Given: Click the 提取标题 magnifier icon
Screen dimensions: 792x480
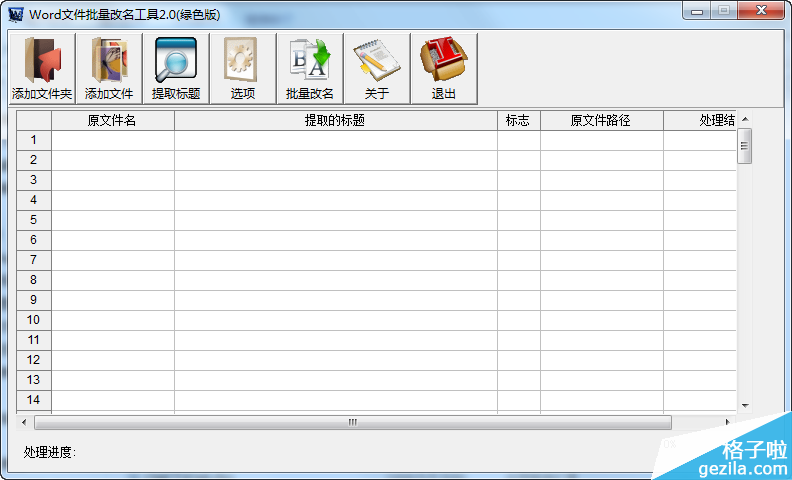Looking at the screenshot, I should pyautogui.click(x=176, y=68).
